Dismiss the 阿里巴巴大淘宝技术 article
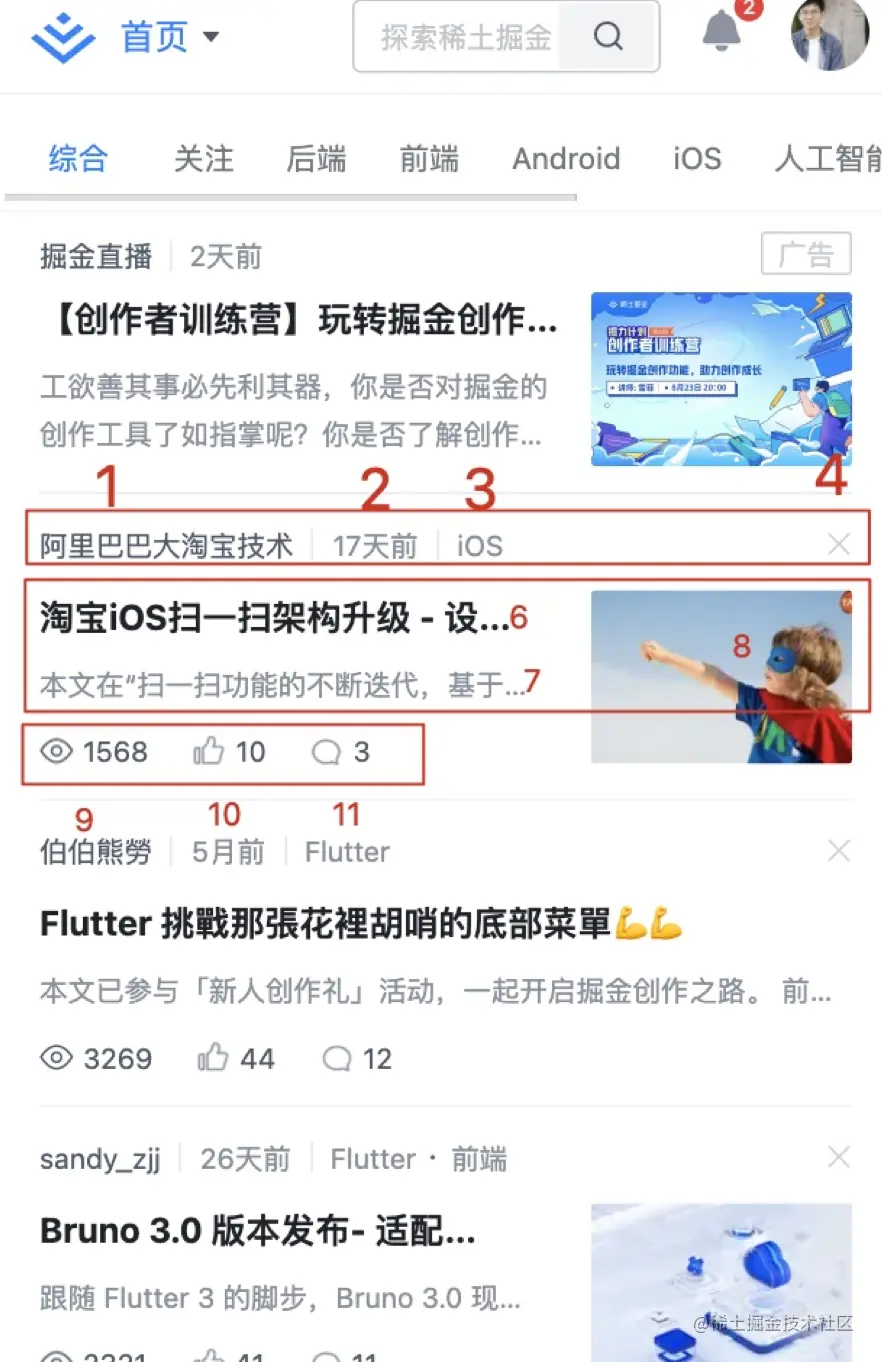The height and width of the screenshot is (1362, 882). [839, 545]
